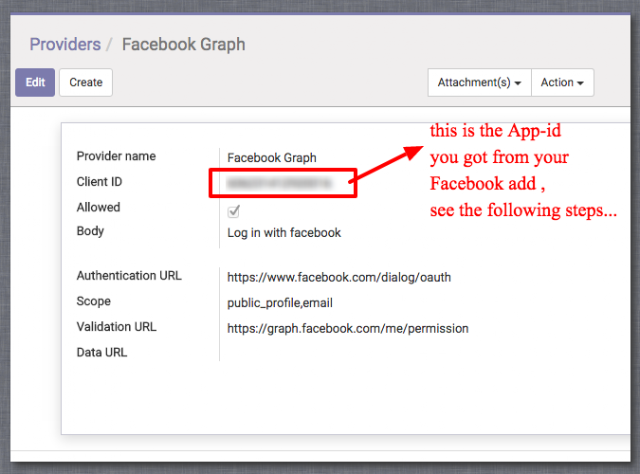Click the Allowed field label
This screenshot has height=474, width=640.
(98, 207)
